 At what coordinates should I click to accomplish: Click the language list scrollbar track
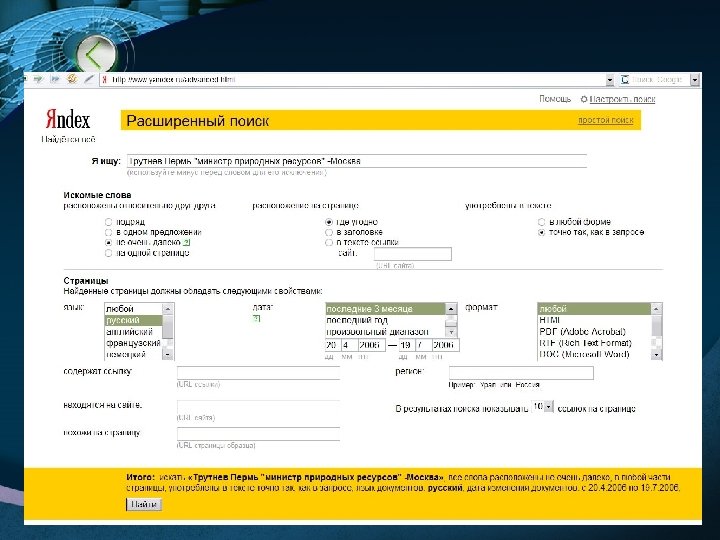168,332
